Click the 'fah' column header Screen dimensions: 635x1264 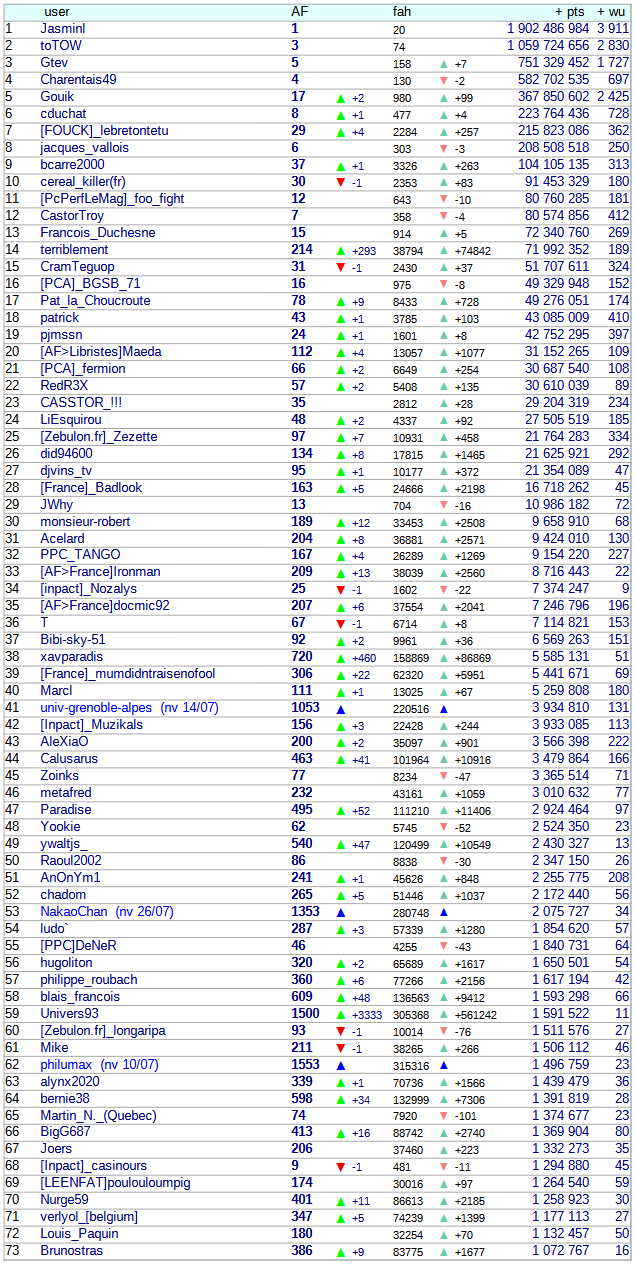(402, 11)
